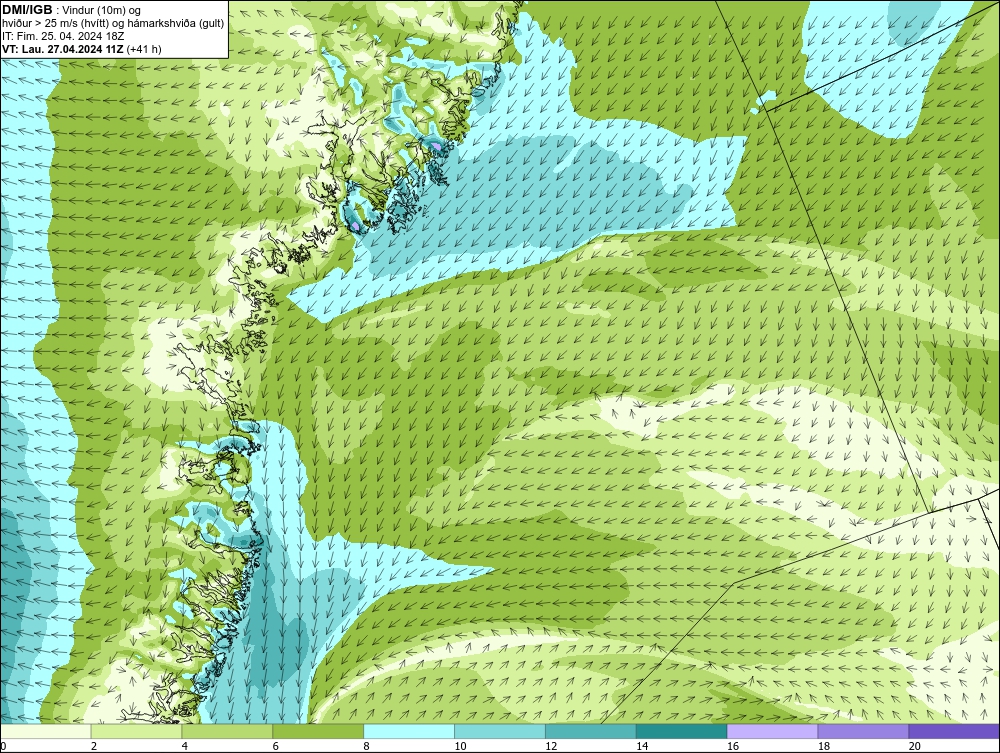The height and width of the screenshot is (753, 1000).
Task: Click the 'Vindur (10m) og' heading text
Action: coord(101,10)
